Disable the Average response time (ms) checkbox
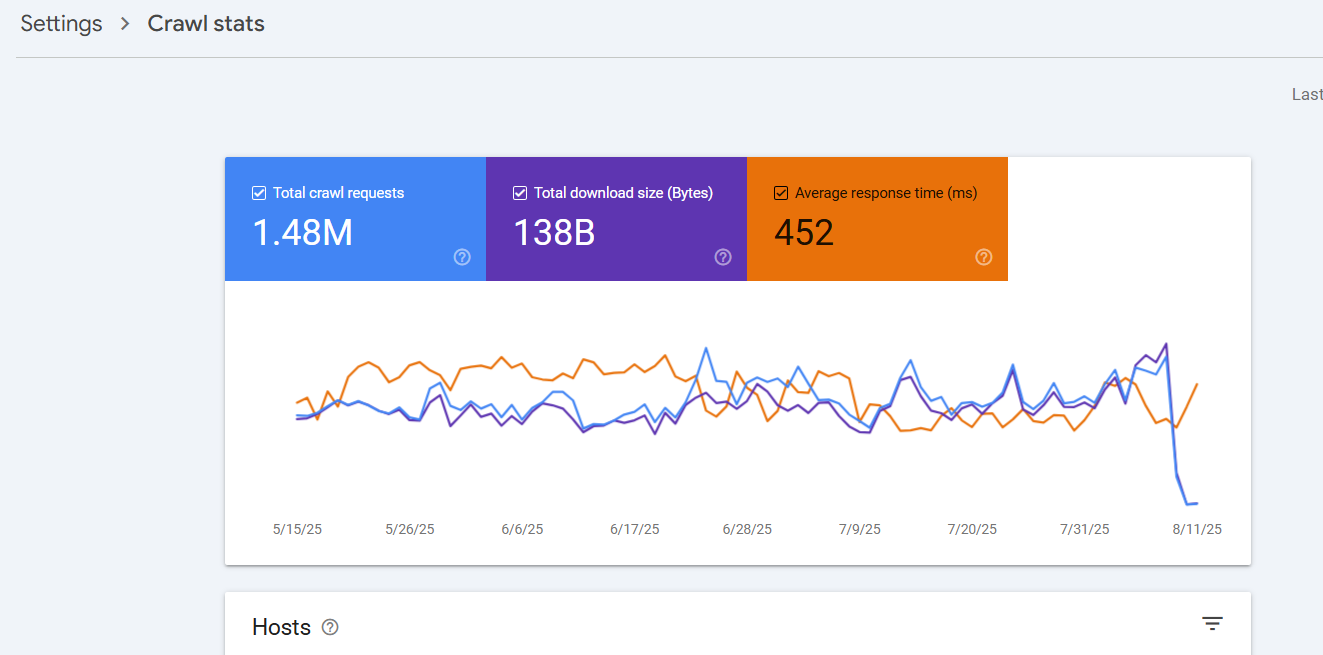 tap(781, 193)
